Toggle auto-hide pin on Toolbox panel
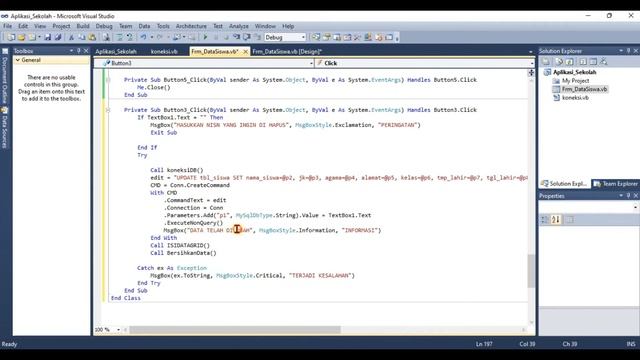Viewport: 640px width, 360px height. click(79, 51)
